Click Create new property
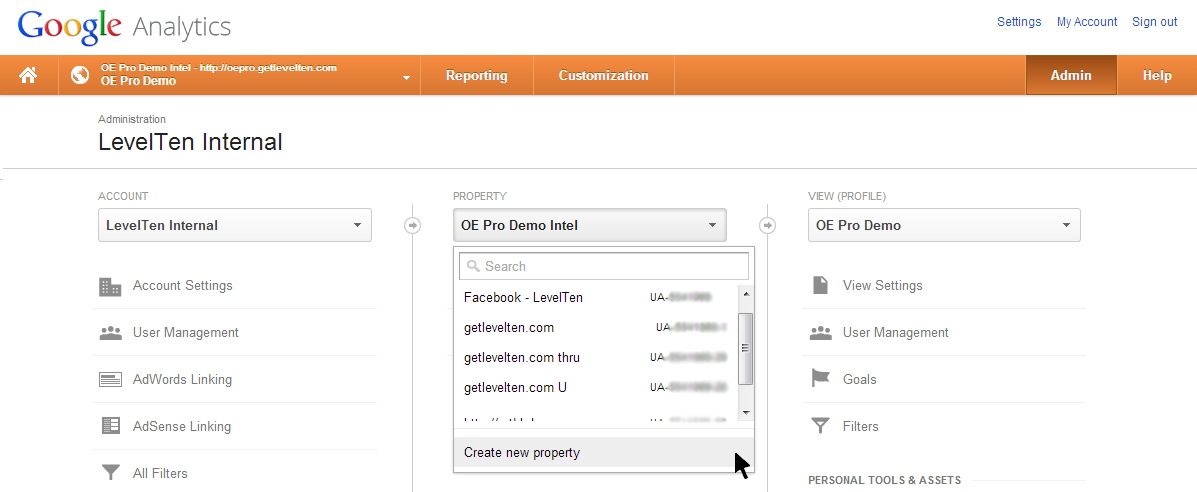Image resolution: width=1197 pixels, height=492 pixels. click(604, 452)
